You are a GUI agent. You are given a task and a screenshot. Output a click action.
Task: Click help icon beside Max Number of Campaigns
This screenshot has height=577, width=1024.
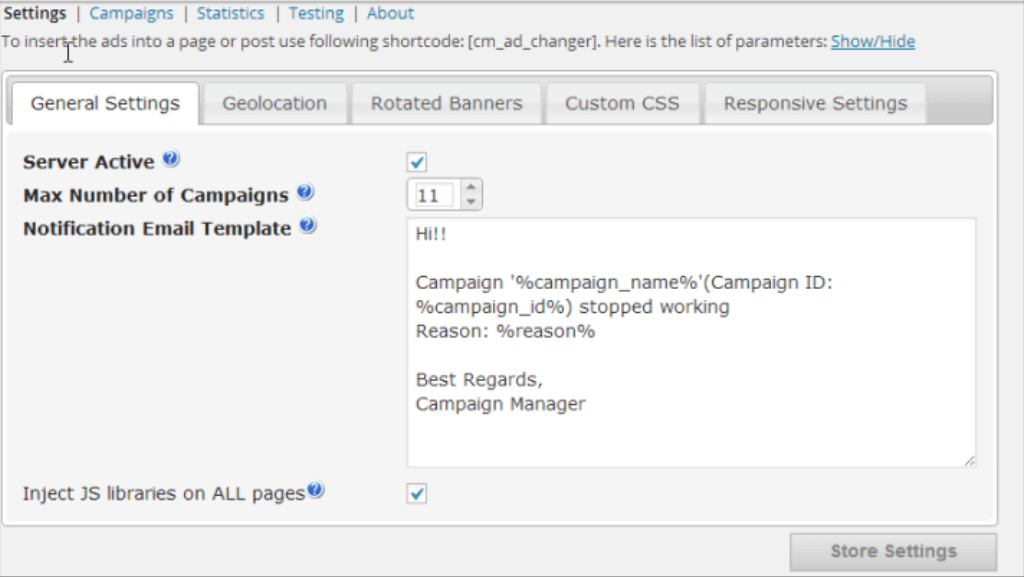click(305, 193)
